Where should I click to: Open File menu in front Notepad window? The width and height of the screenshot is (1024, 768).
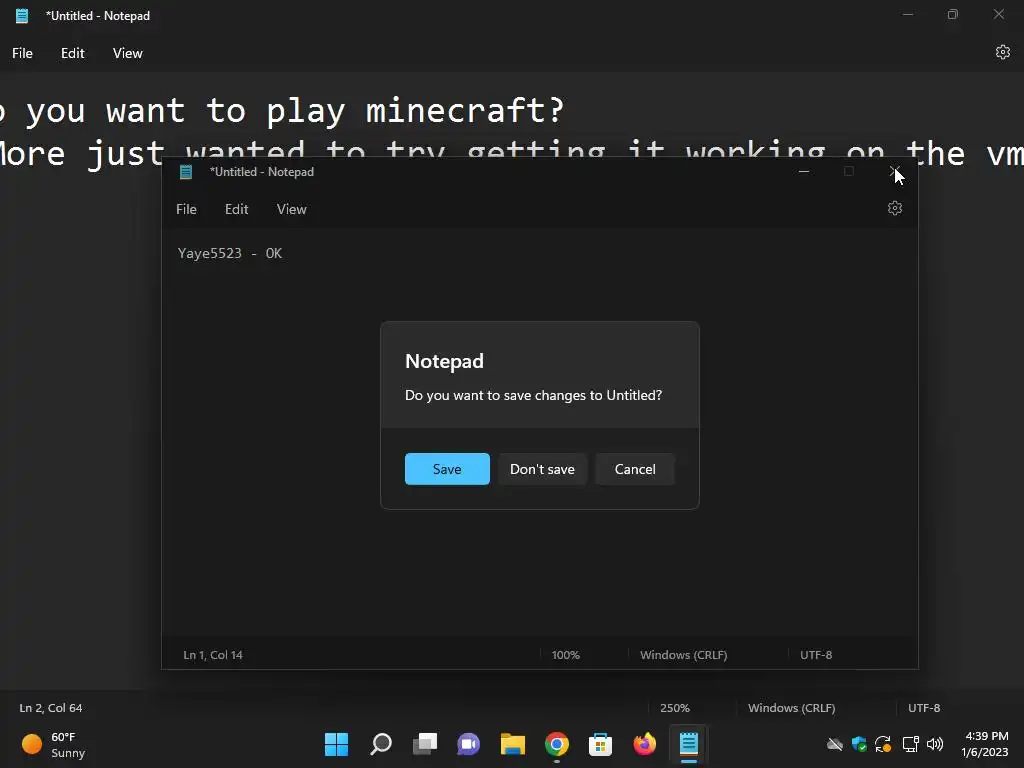[x=186, y=209]
